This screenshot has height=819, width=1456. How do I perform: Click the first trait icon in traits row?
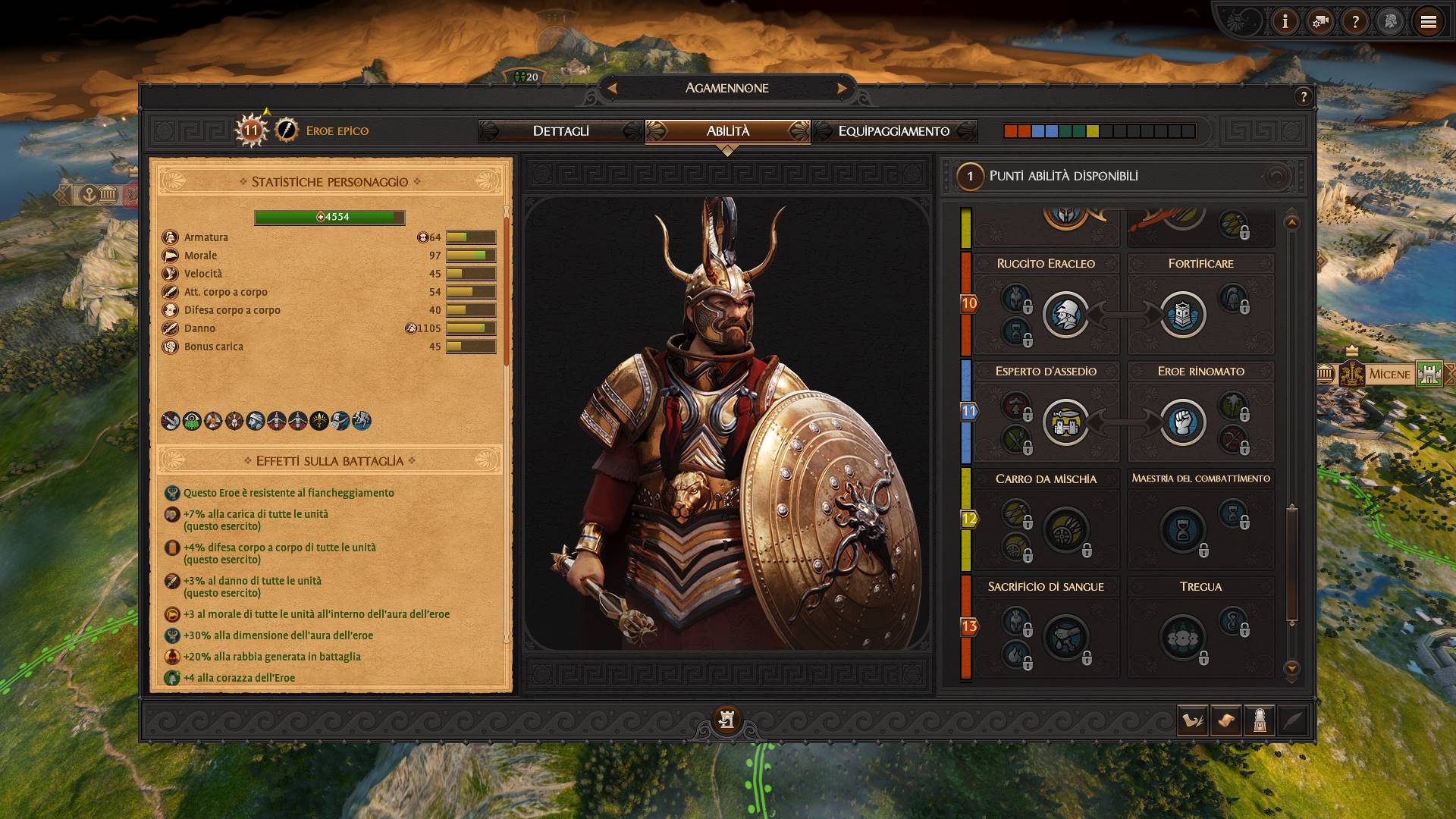[x=171, y=421]
